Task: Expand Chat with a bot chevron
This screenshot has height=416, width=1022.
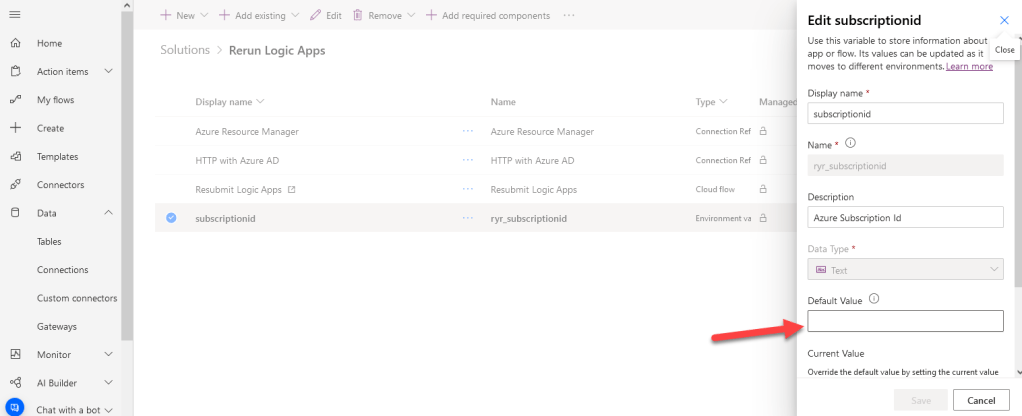Action: point(109,409)
